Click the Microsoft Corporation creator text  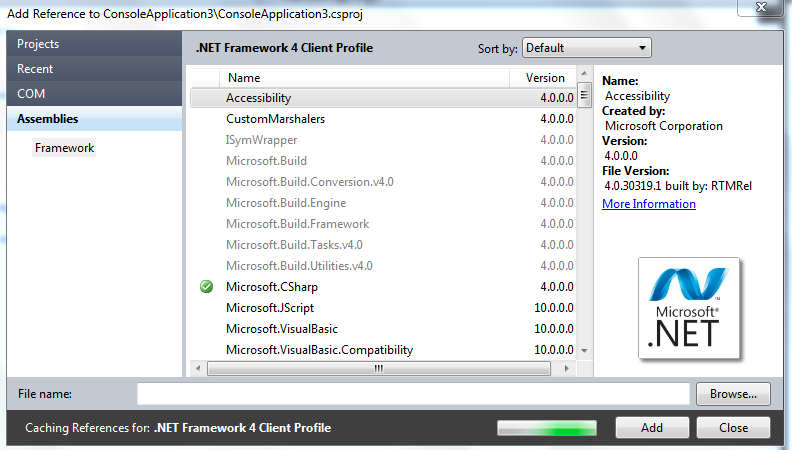[x=664, y=126]
